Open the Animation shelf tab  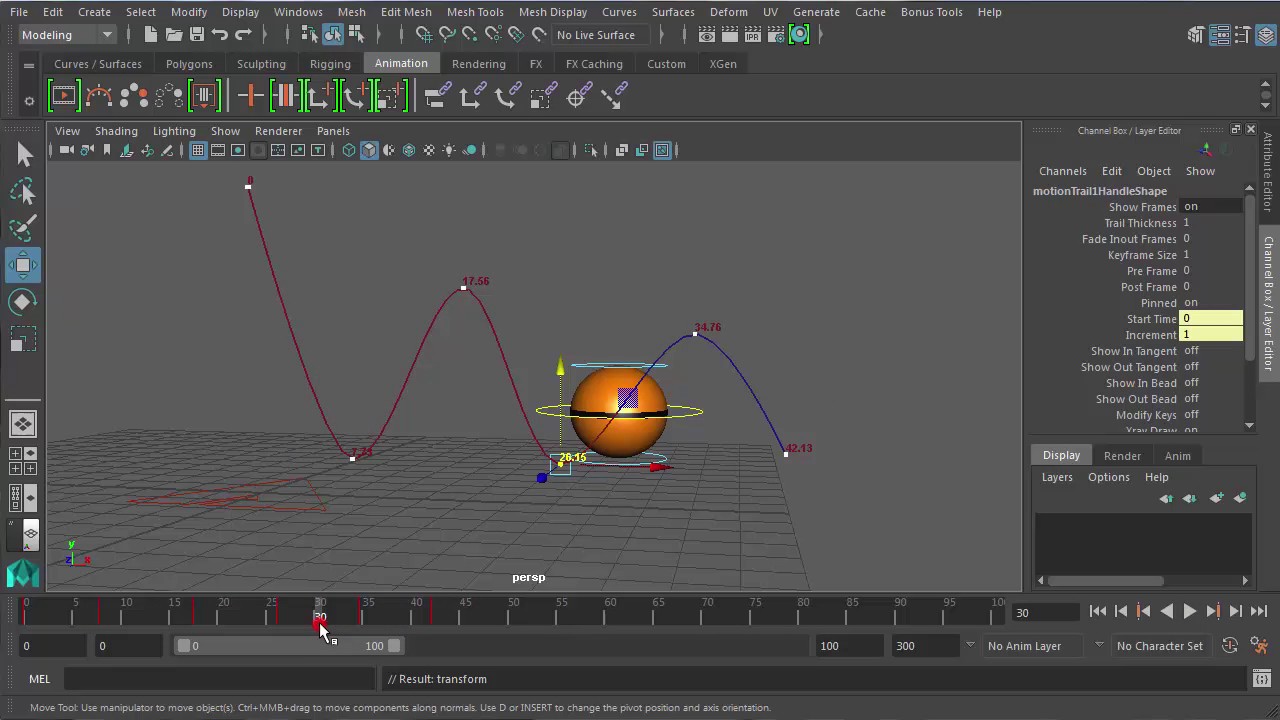tap(401, 63)
